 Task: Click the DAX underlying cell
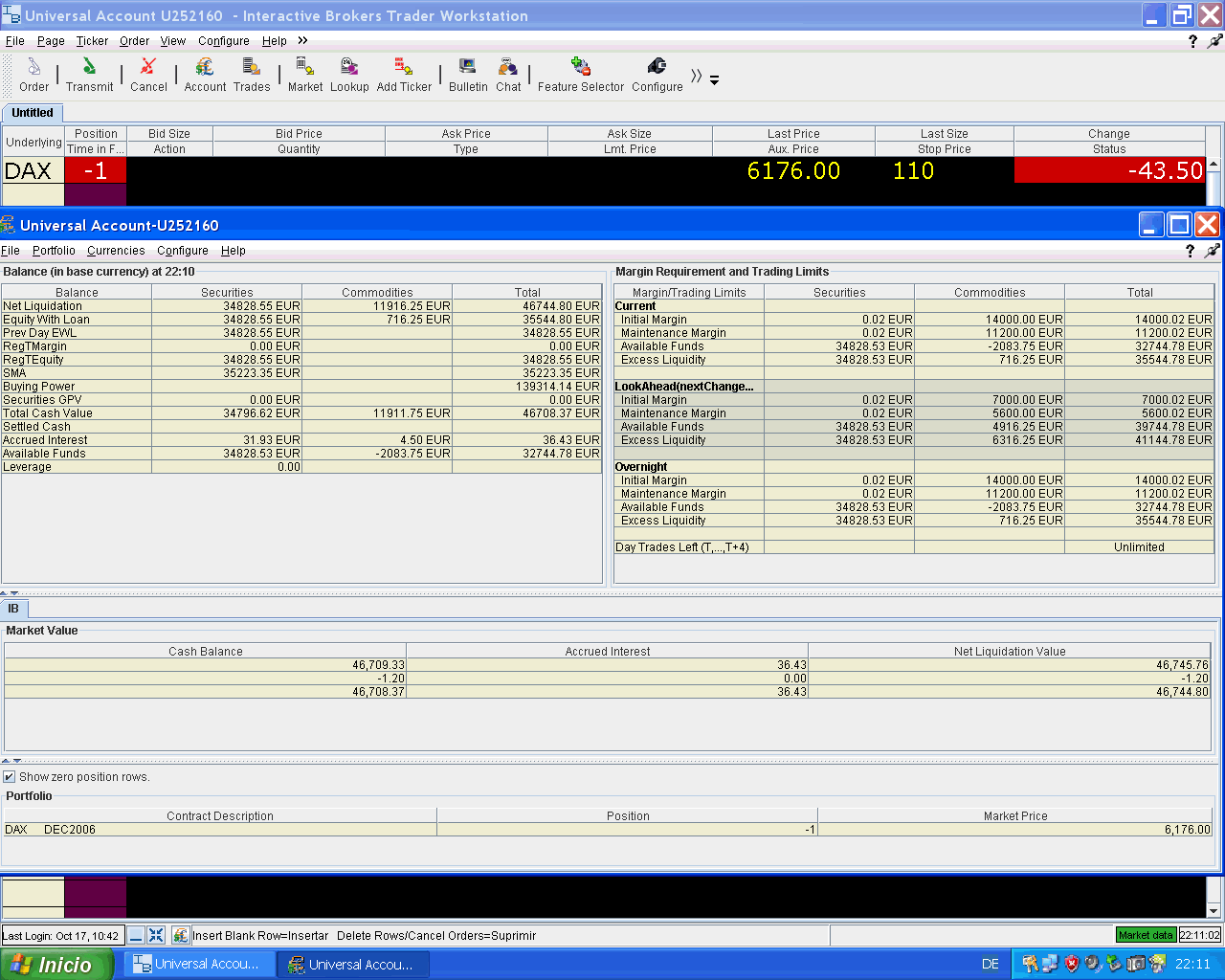point(33,170)
